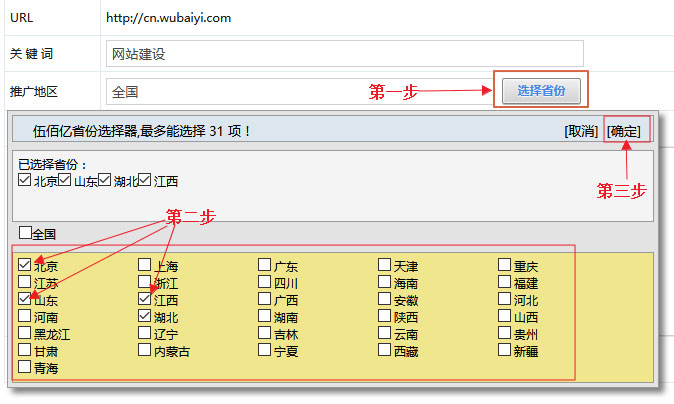Image resolution: width=674 pixels, height=404 pixels.
Task: Tick the 新疆 checkbox
Action: pyautogui.click(x=505, y=350)
